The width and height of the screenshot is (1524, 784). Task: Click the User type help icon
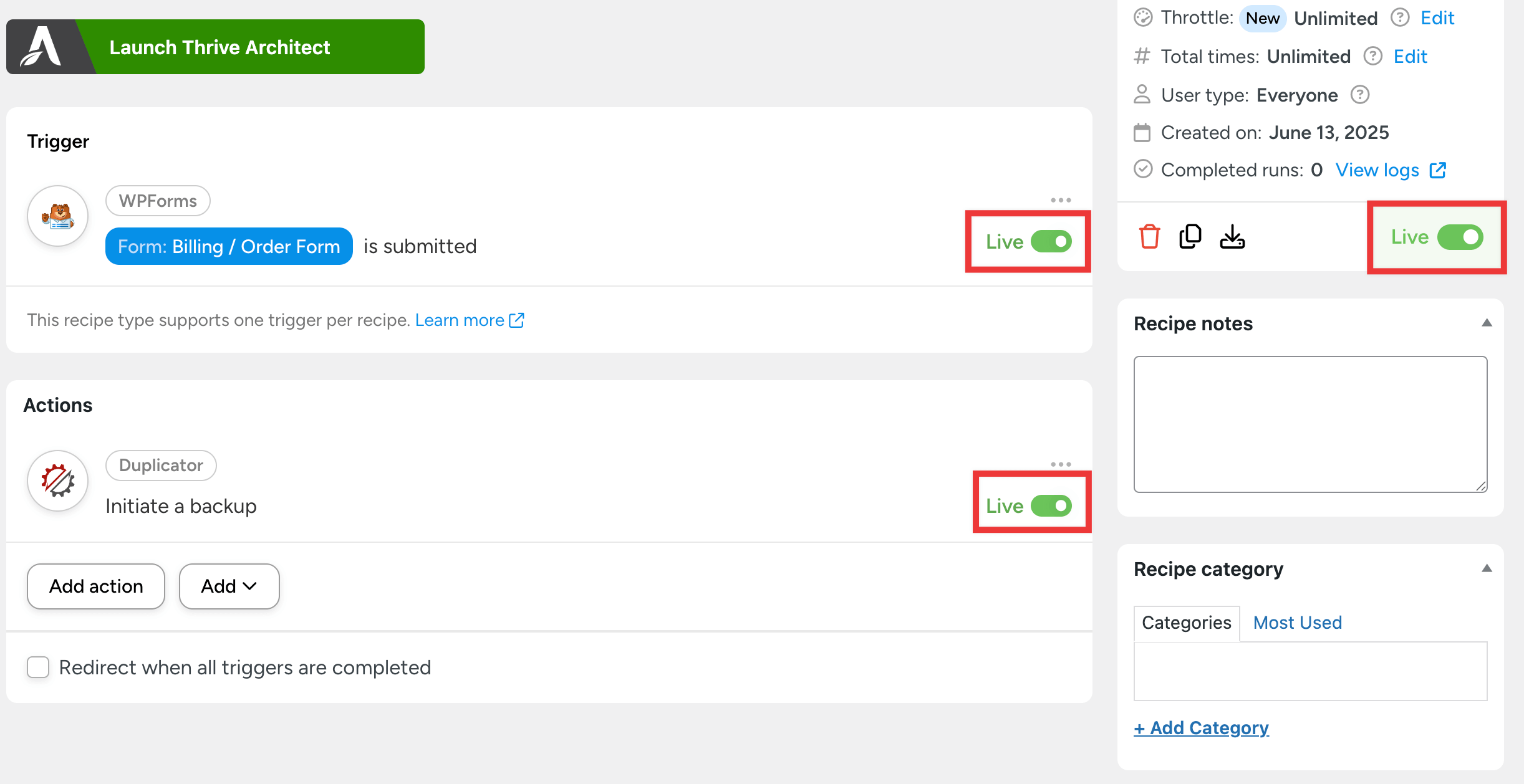click(x=1359, y=95)
